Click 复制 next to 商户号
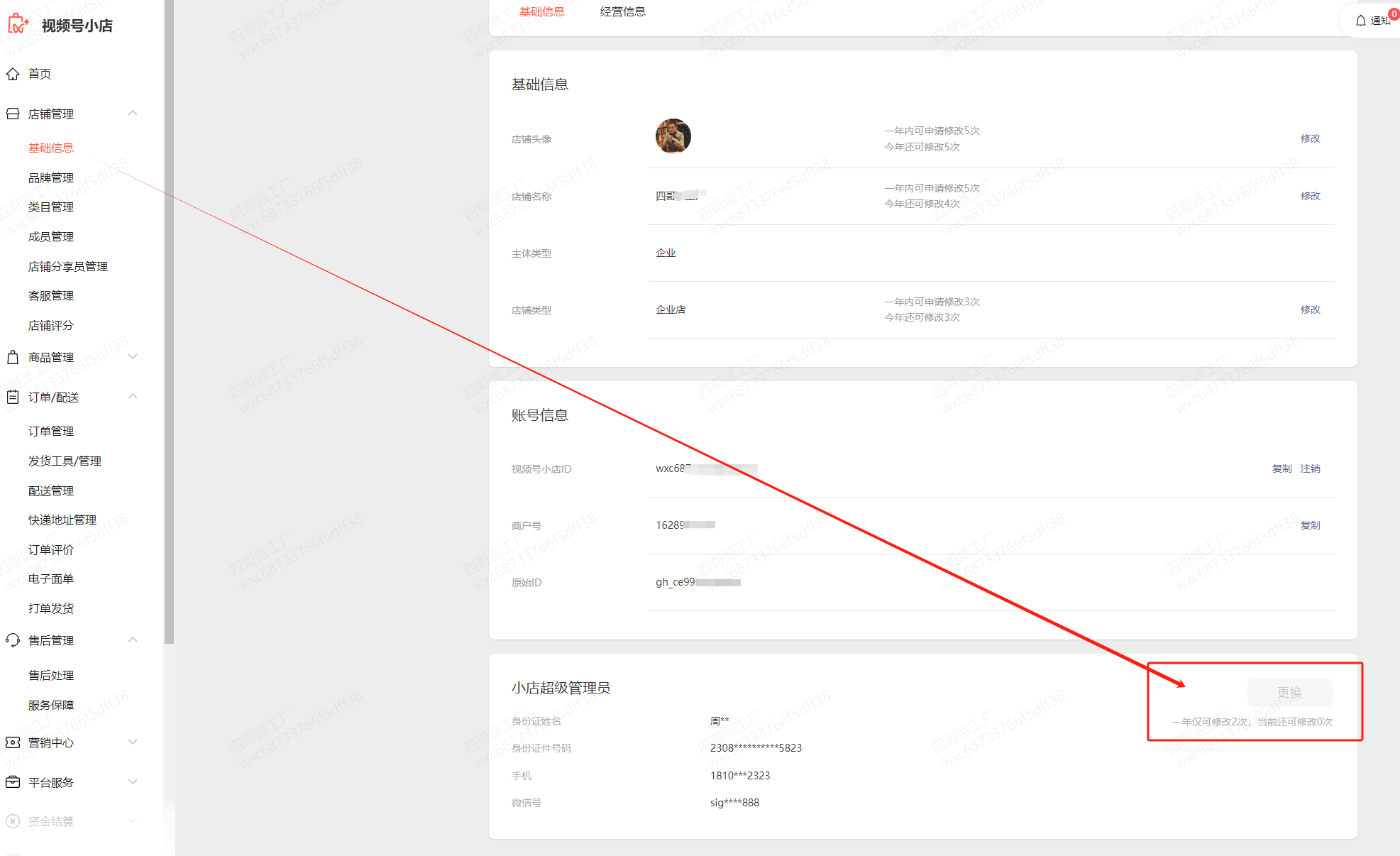 click(1310, 525)
